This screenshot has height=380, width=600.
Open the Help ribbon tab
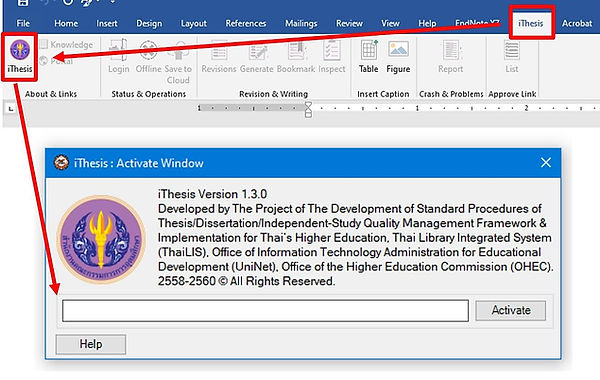pos(427,23)
